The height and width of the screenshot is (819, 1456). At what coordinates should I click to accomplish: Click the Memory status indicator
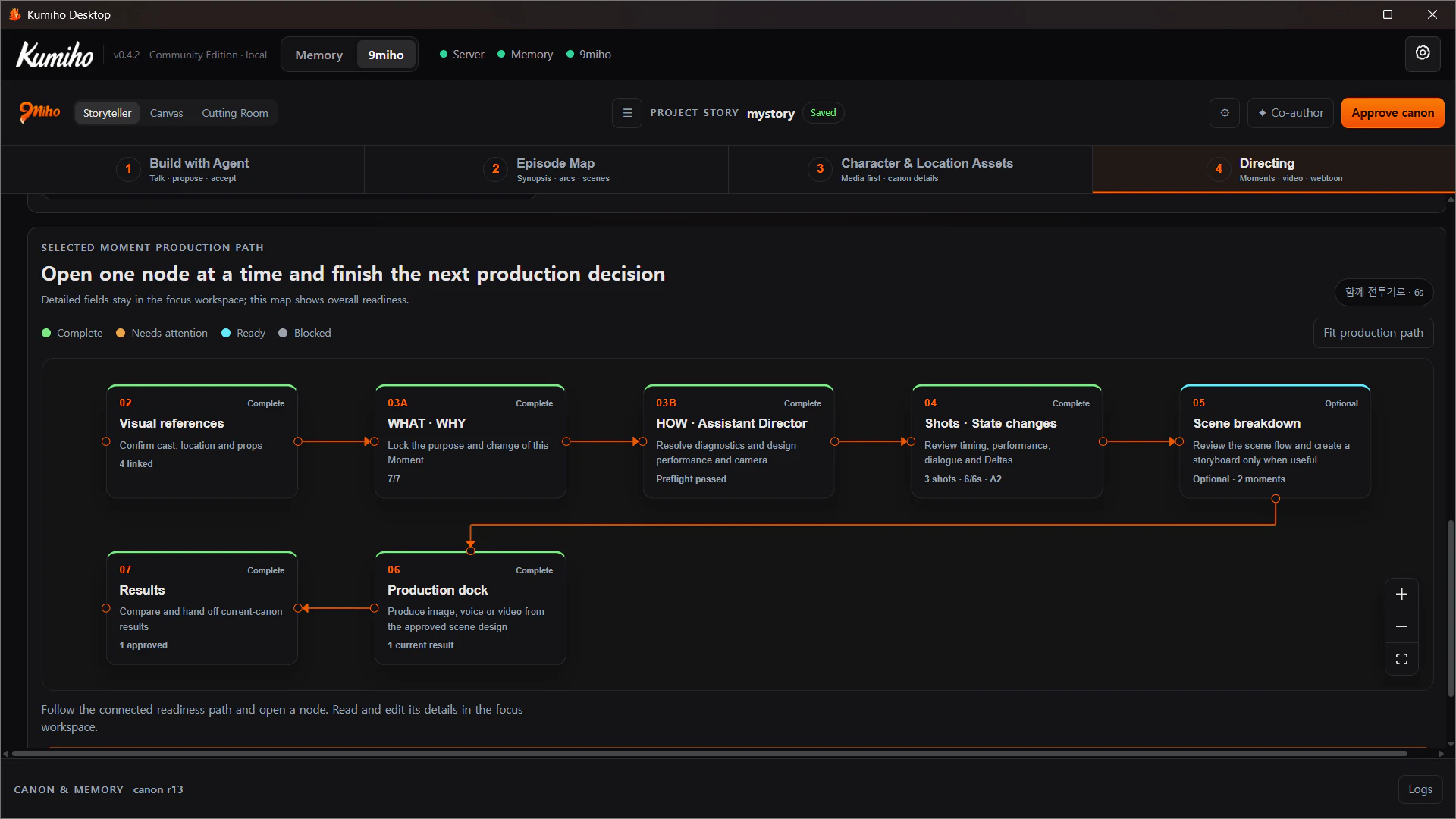525,55
